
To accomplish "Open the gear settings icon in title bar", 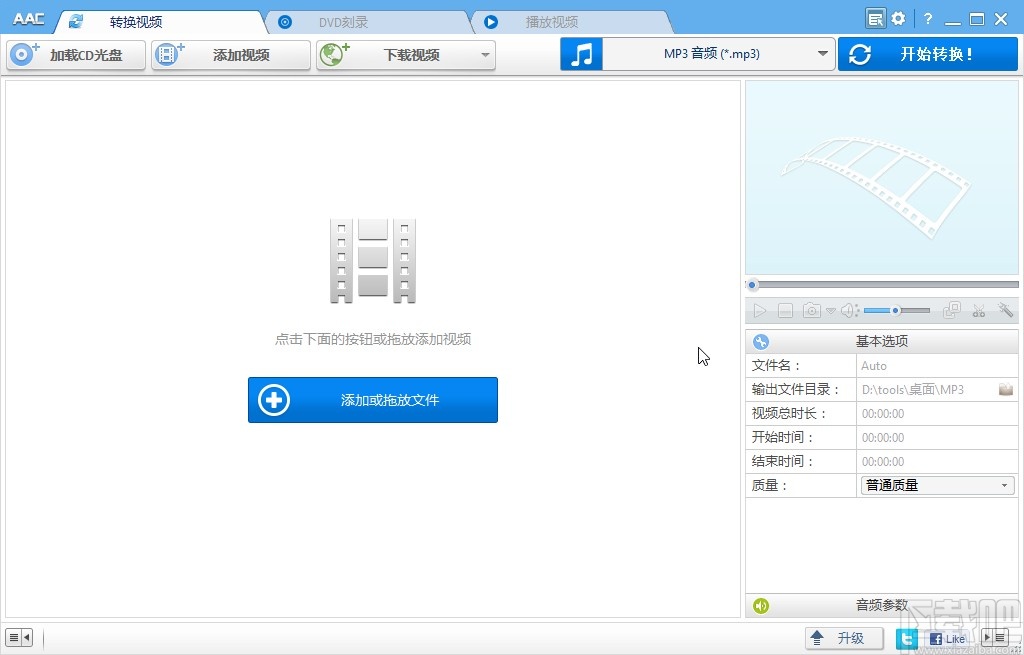I will click(897, 17).
